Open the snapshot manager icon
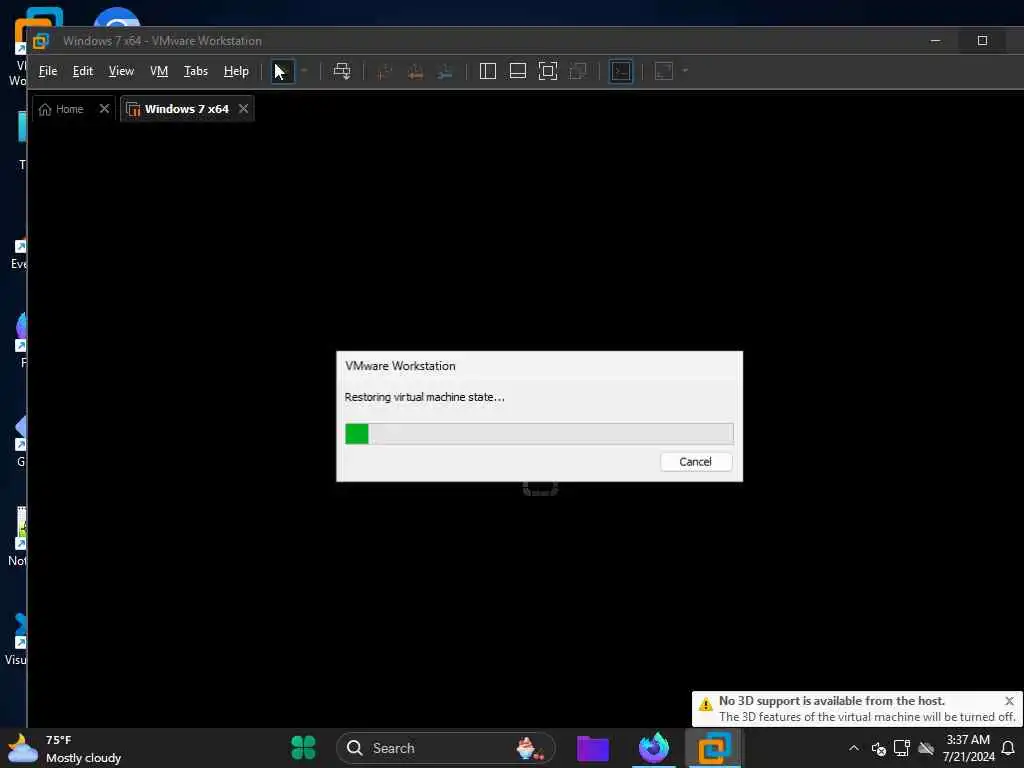This screenshot has width=1024, height=768. tap(445, 71)
